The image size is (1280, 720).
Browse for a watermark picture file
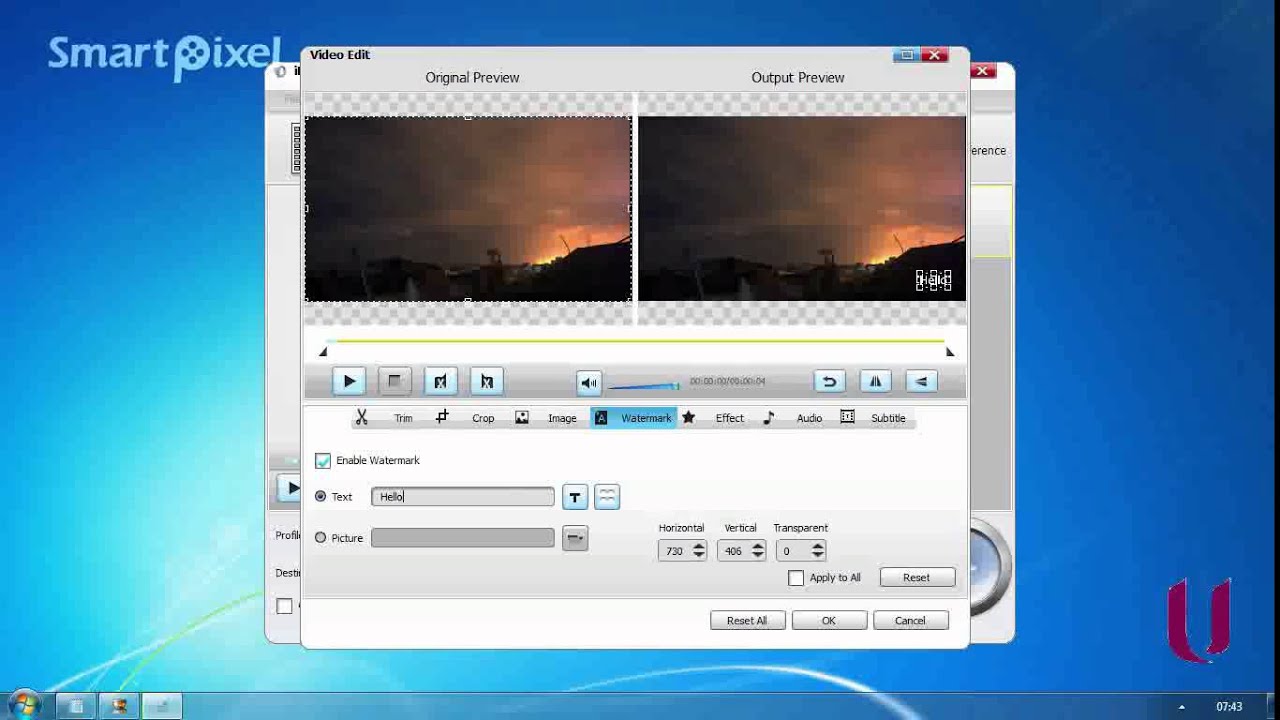click(575, 538)
